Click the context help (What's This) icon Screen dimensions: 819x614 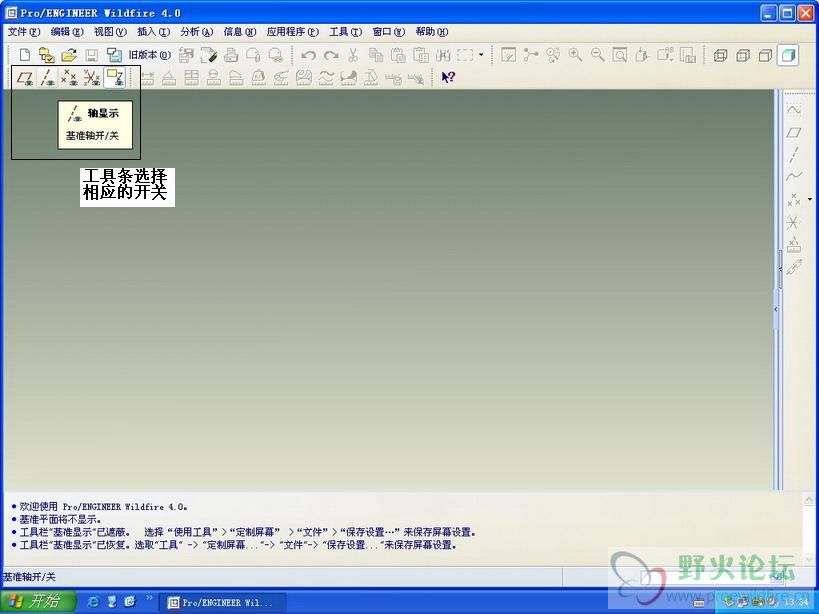448,77
